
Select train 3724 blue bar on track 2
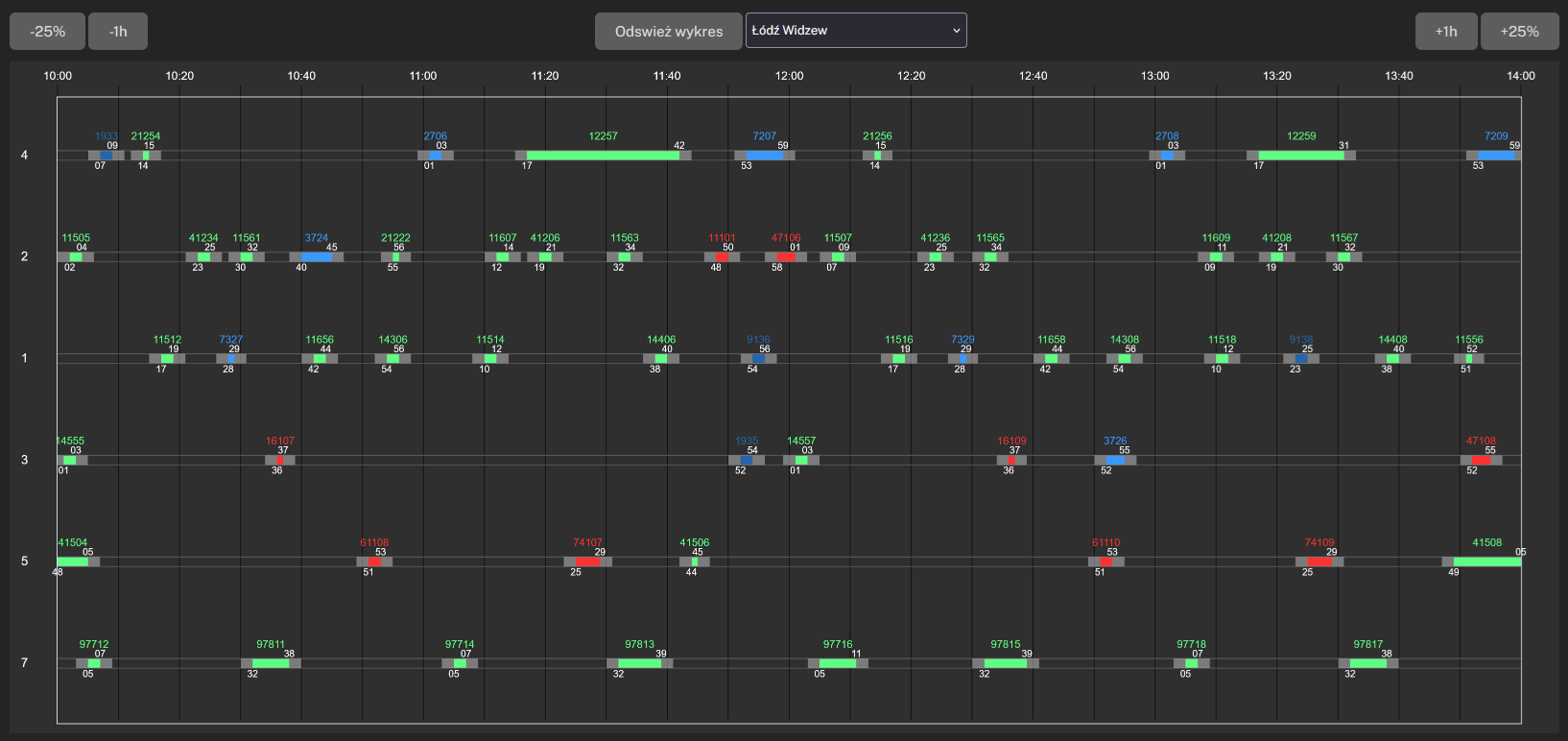[317, 257]
